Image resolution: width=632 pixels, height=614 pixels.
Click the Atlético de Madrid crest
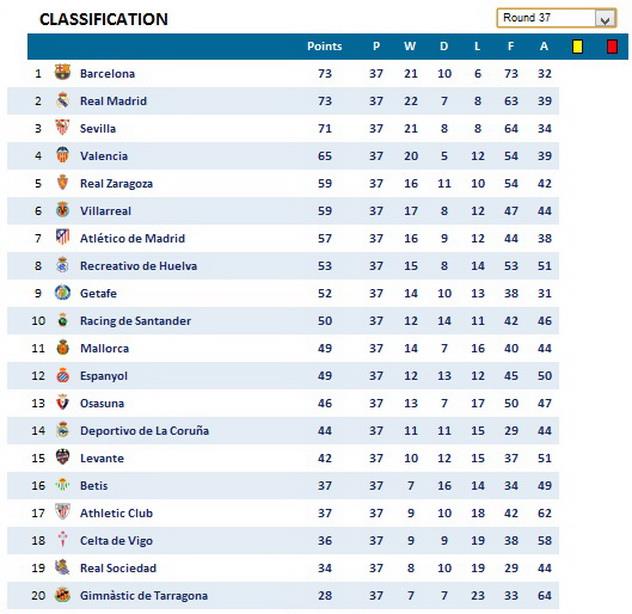62,238
